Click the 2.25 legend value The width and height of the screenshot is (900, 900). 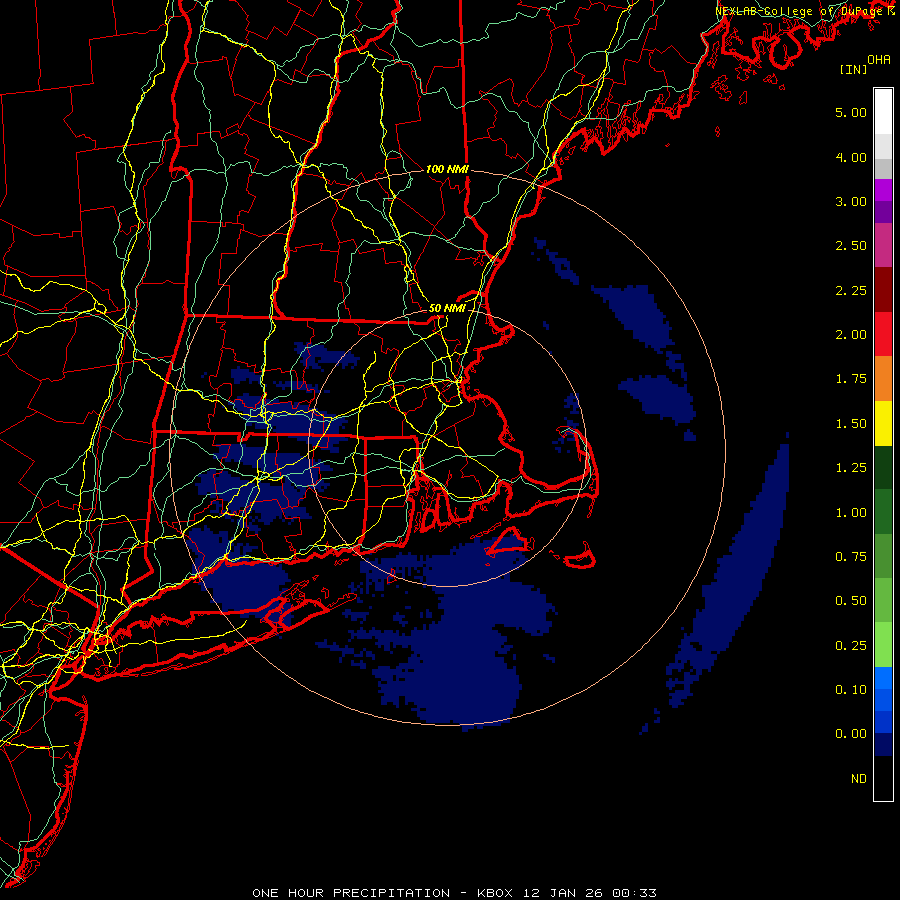[x=851, y=290]
